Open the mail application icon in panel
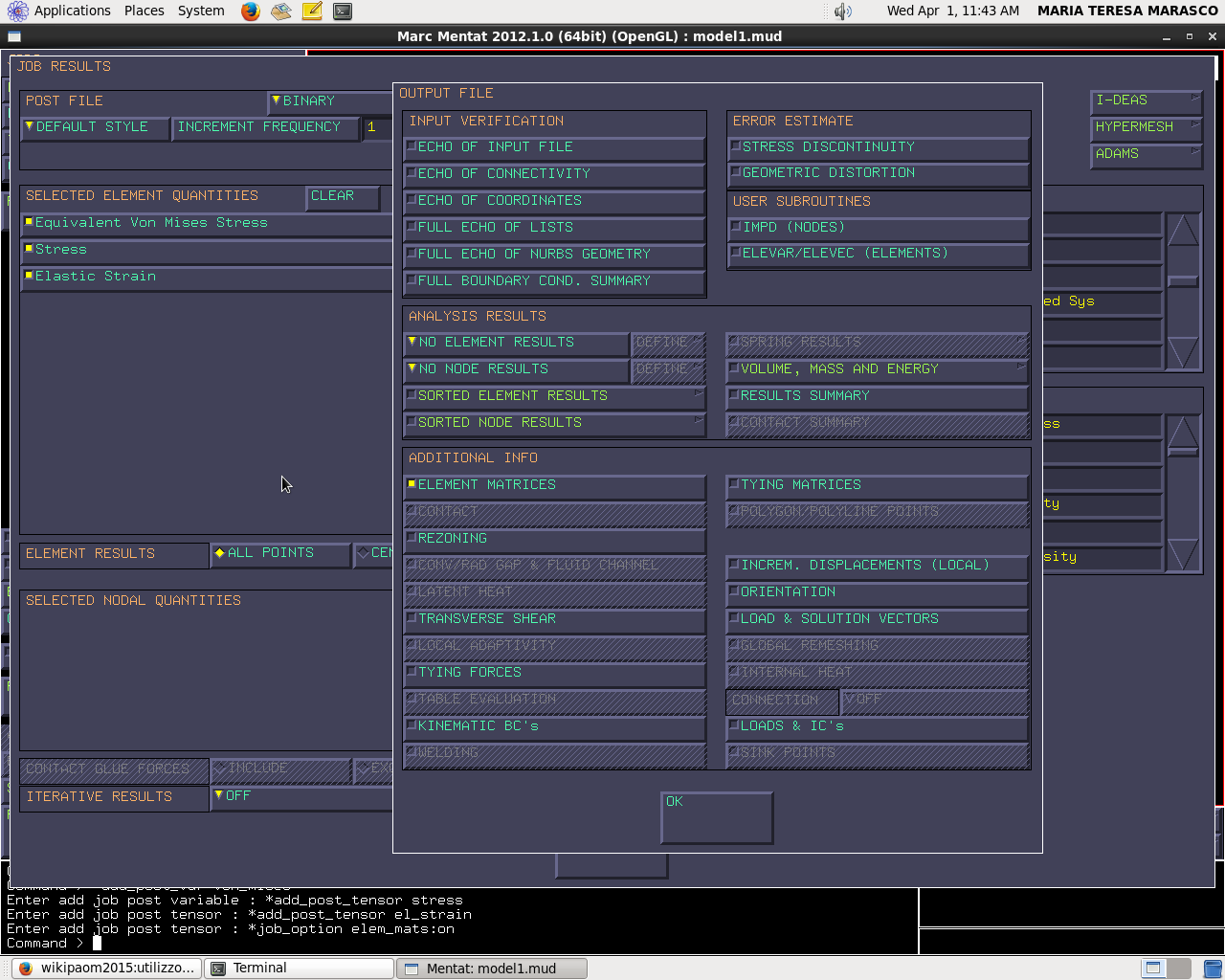This screenshot has height=980, width=1225. [x=280, y=11]
